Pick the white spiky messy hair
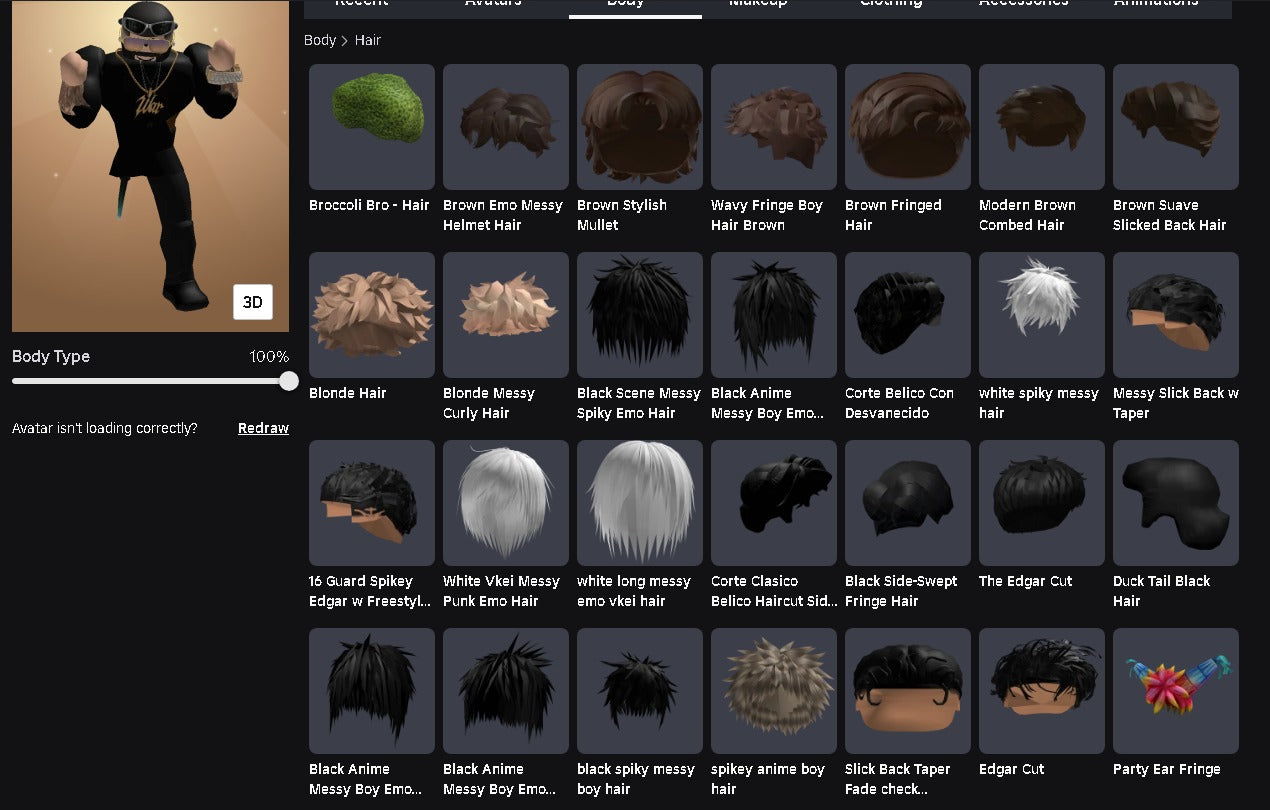Image resolution: width=1270 pixels, height=810 pixels. click(1042, 315)
